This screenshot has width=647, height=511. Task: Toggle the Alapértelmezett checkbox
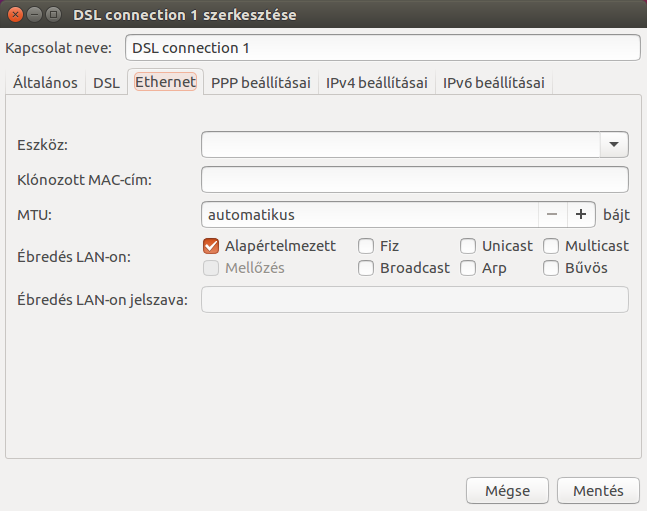tap(211, 246)
